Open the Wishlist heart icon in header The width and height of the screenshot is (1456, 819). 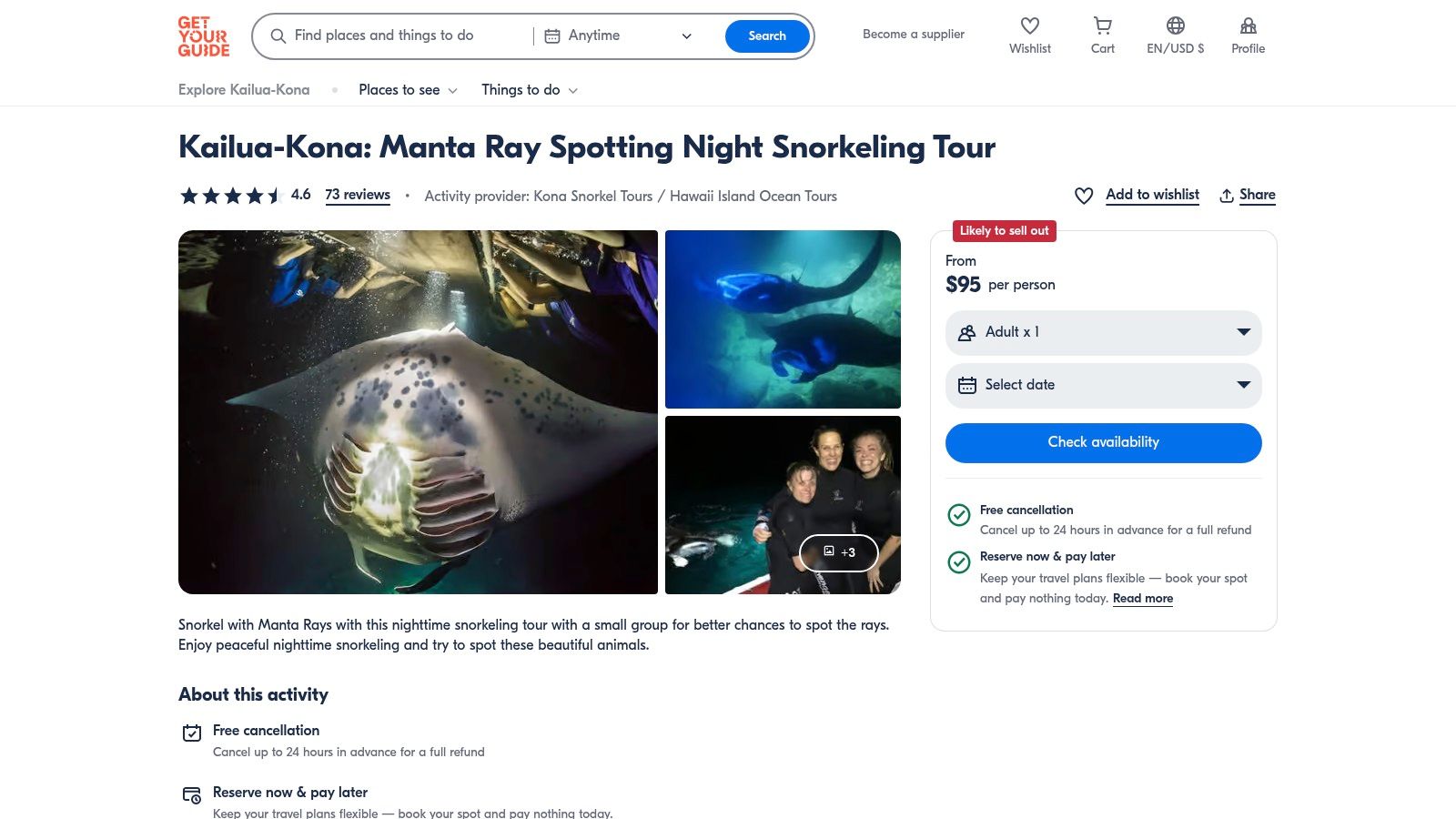point(1029,26)
